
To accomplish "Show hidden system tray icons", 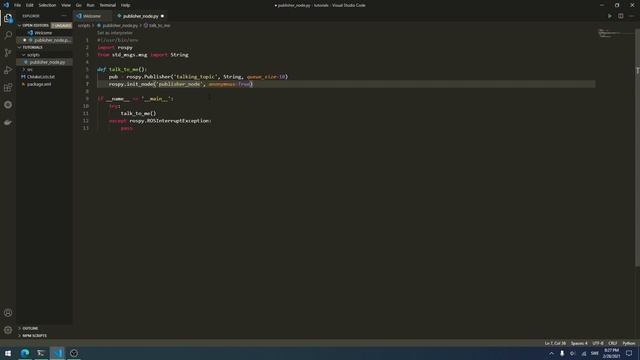I will [551, 353].
